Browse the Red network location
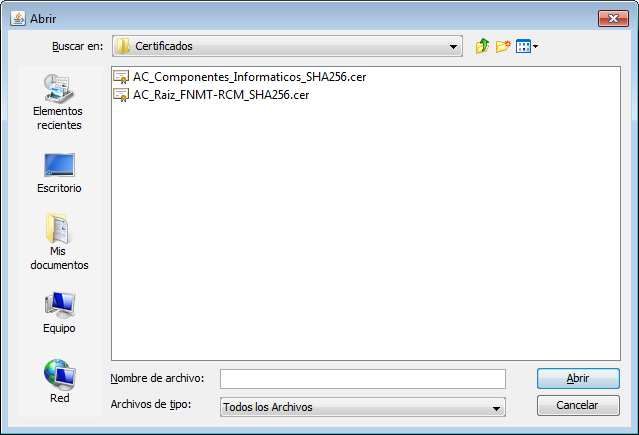639x435 pixels. click(x=59, y=381)
